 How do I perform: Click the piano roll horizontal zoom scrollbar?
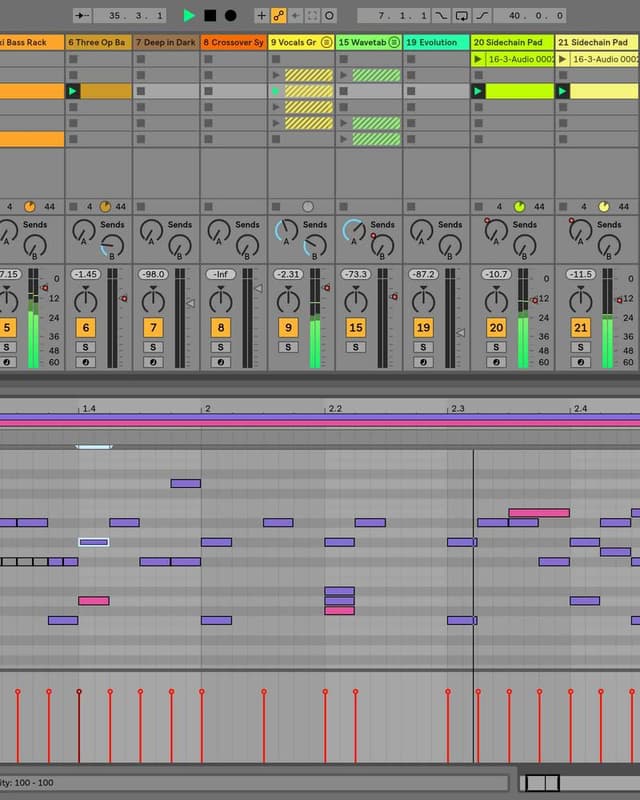click(x=543, y=783)
